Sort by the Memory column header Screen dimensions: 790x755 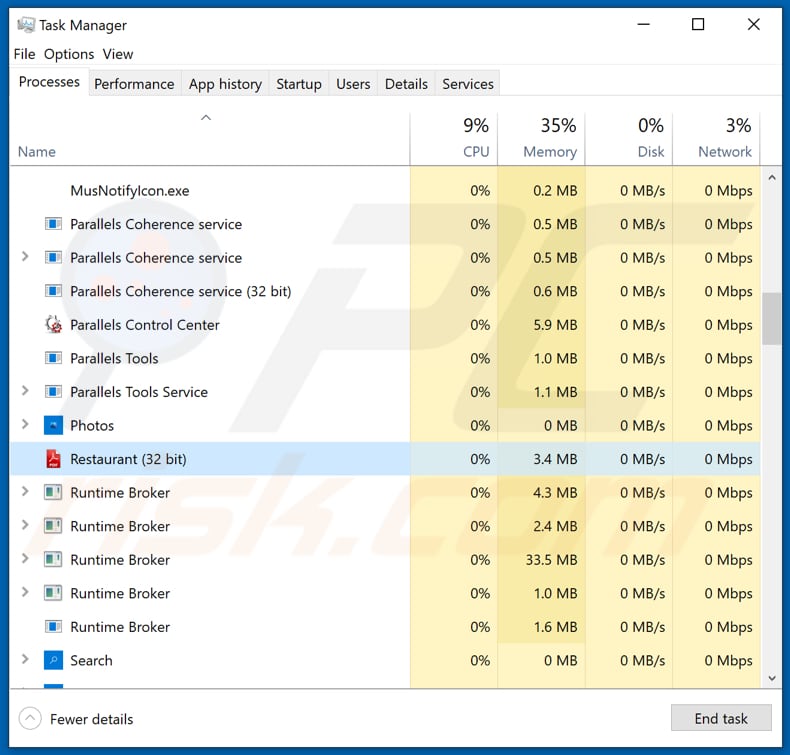(x=542, y=139)
